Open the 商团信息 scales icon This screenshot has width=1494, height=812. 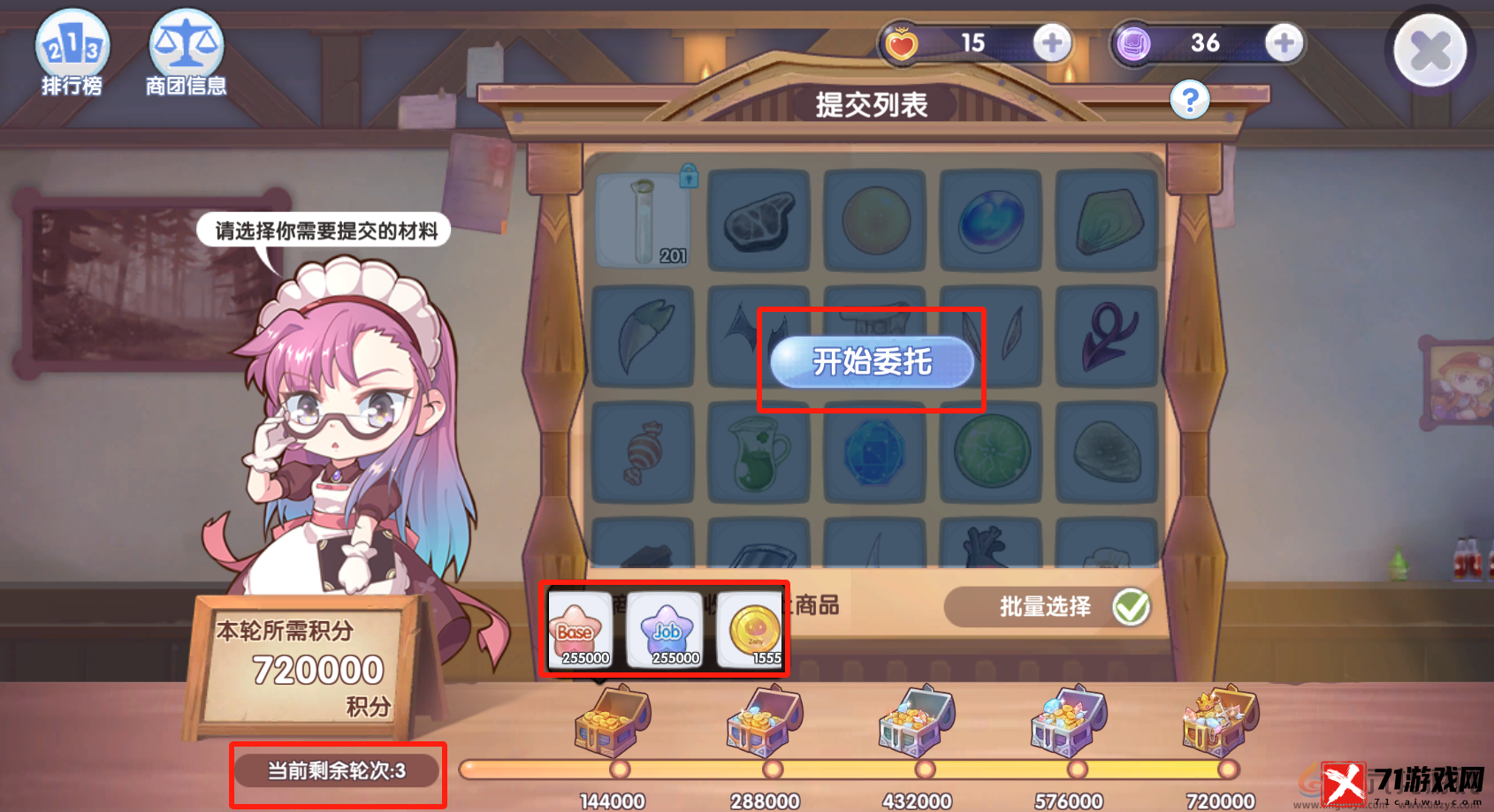[x=186, y=52]
